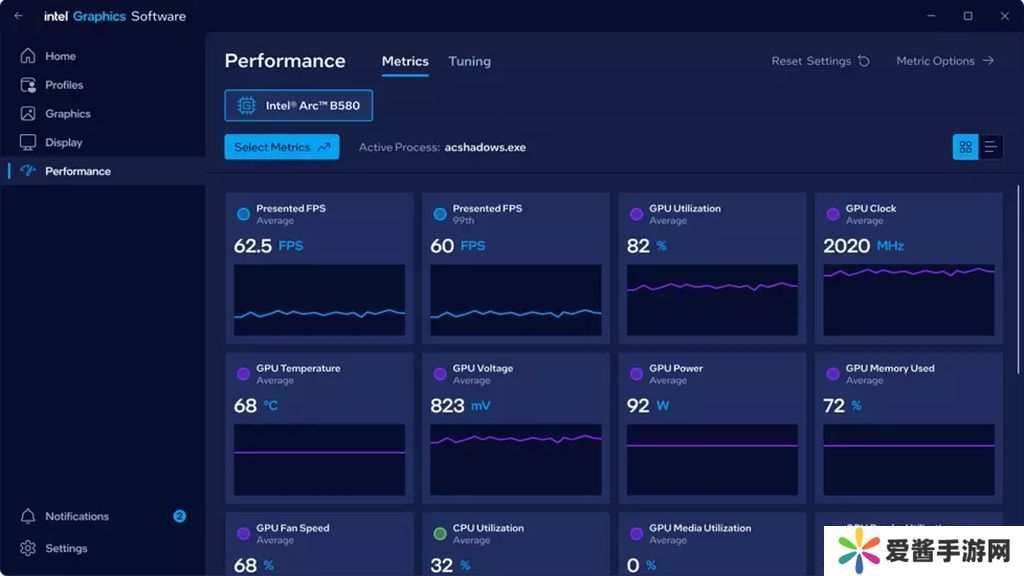Open the Home page from sidebar

click(x=59, y=56)
